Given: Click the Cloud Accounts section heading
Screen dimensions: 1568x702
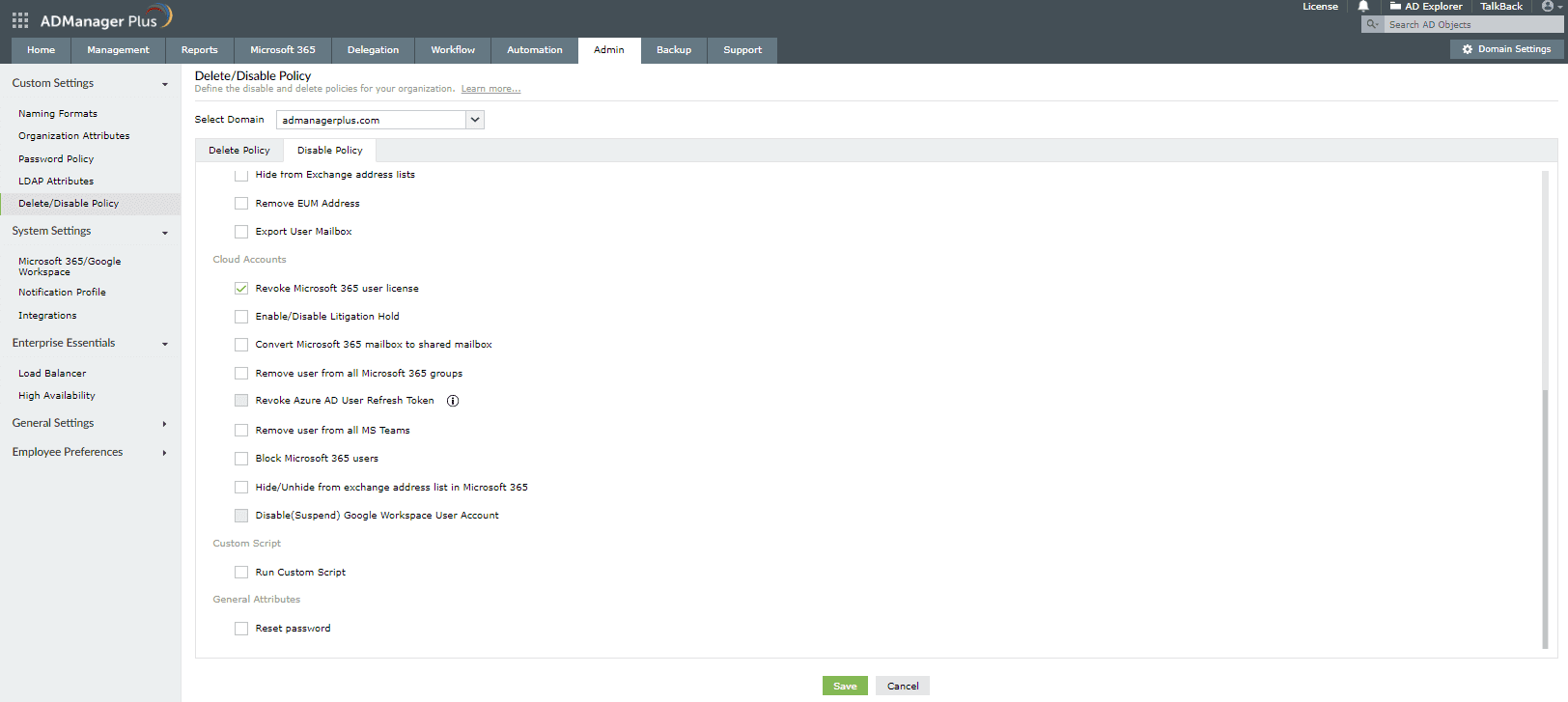Looking at the screenshot, I should click(249, 260).
